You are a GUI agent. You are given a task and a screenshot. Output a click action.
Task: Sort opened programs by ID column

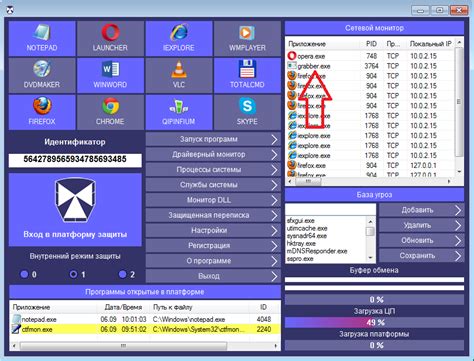[x=263, y=307]
